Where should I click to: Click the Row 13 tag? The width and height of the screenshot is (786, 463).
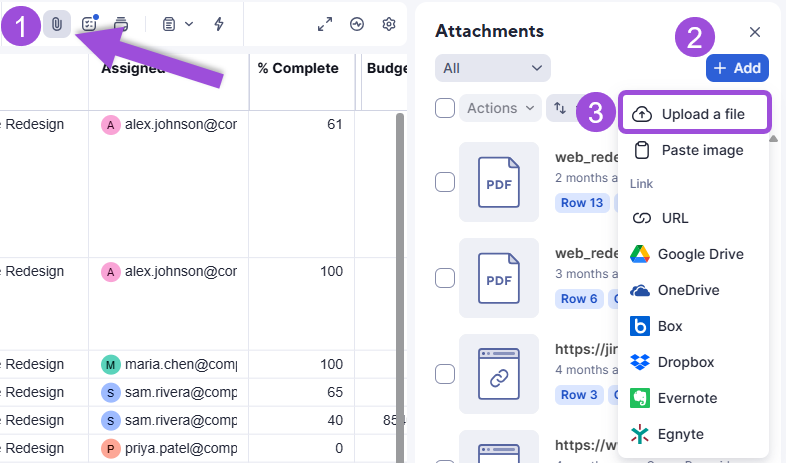(582, 203)
